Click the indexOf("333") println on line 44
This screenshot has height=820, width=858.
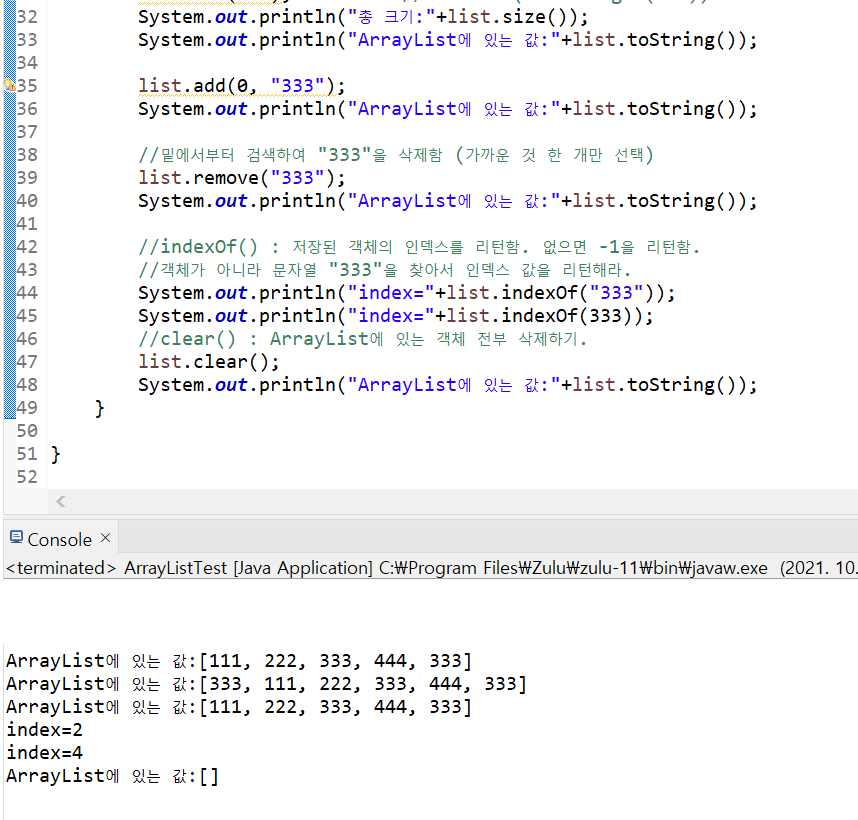pos(407,293)
